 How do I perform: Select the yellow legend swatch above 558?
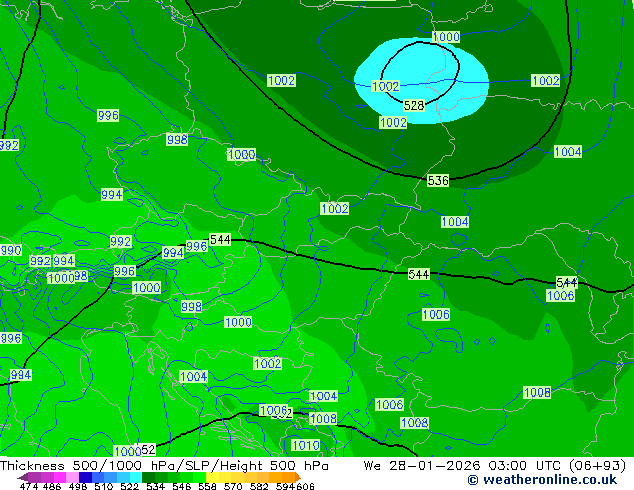point(213,477)
